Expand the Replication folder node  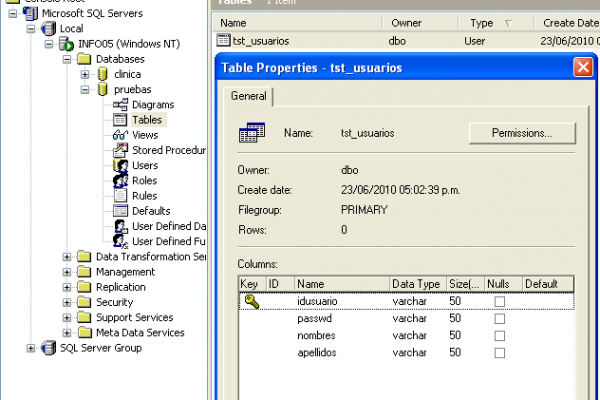pyautogui.click(x=67, y=287)
